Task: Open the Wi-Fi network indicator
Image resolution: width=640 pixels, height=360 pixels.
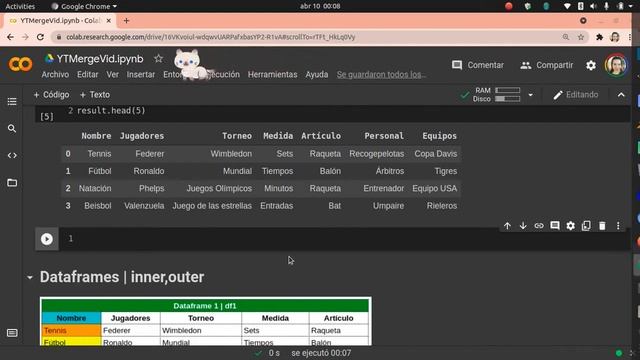Action: pos(567,6)
